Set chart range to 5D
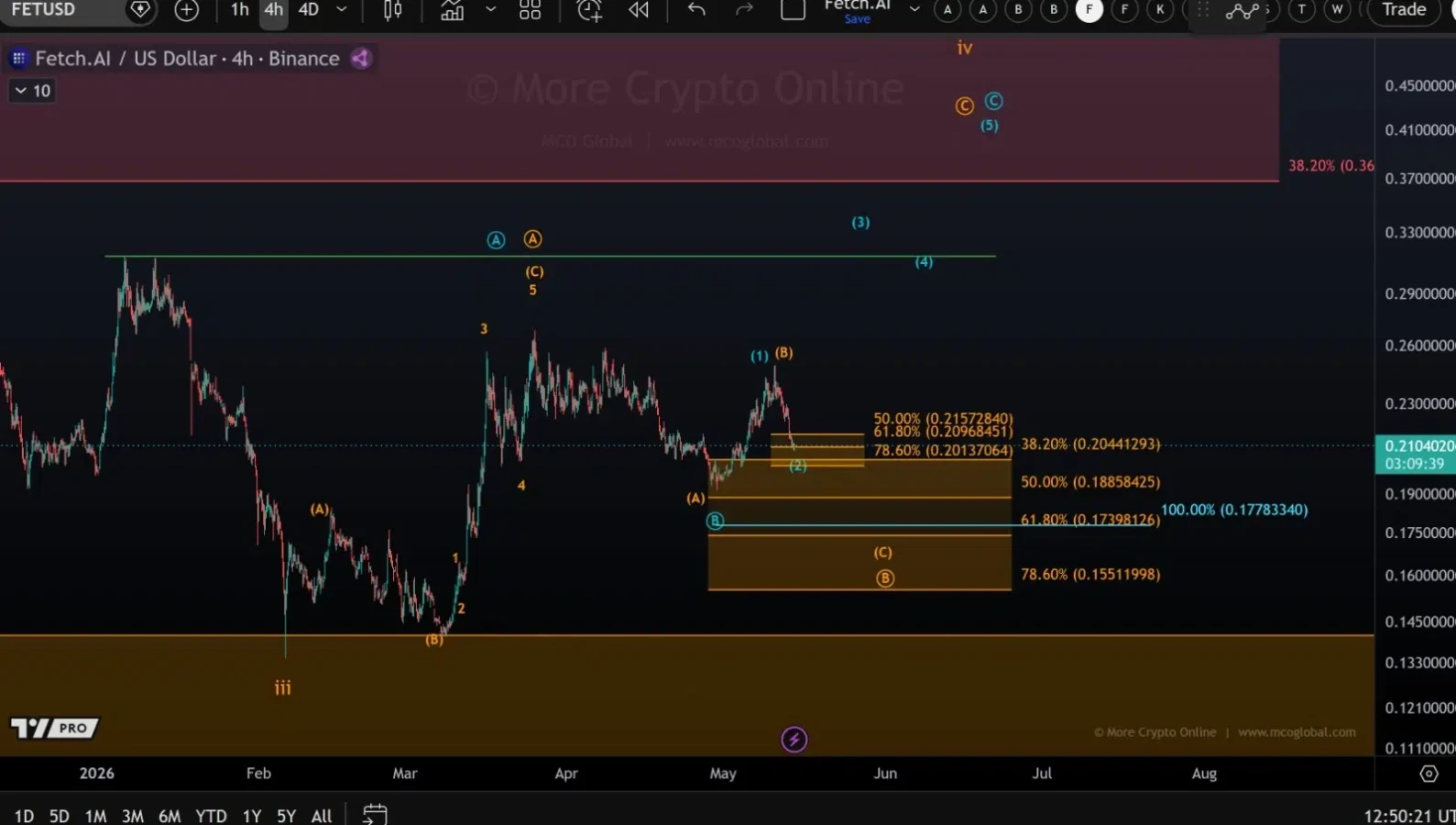This screenshot has height=825, width=1456. point(59,815)
